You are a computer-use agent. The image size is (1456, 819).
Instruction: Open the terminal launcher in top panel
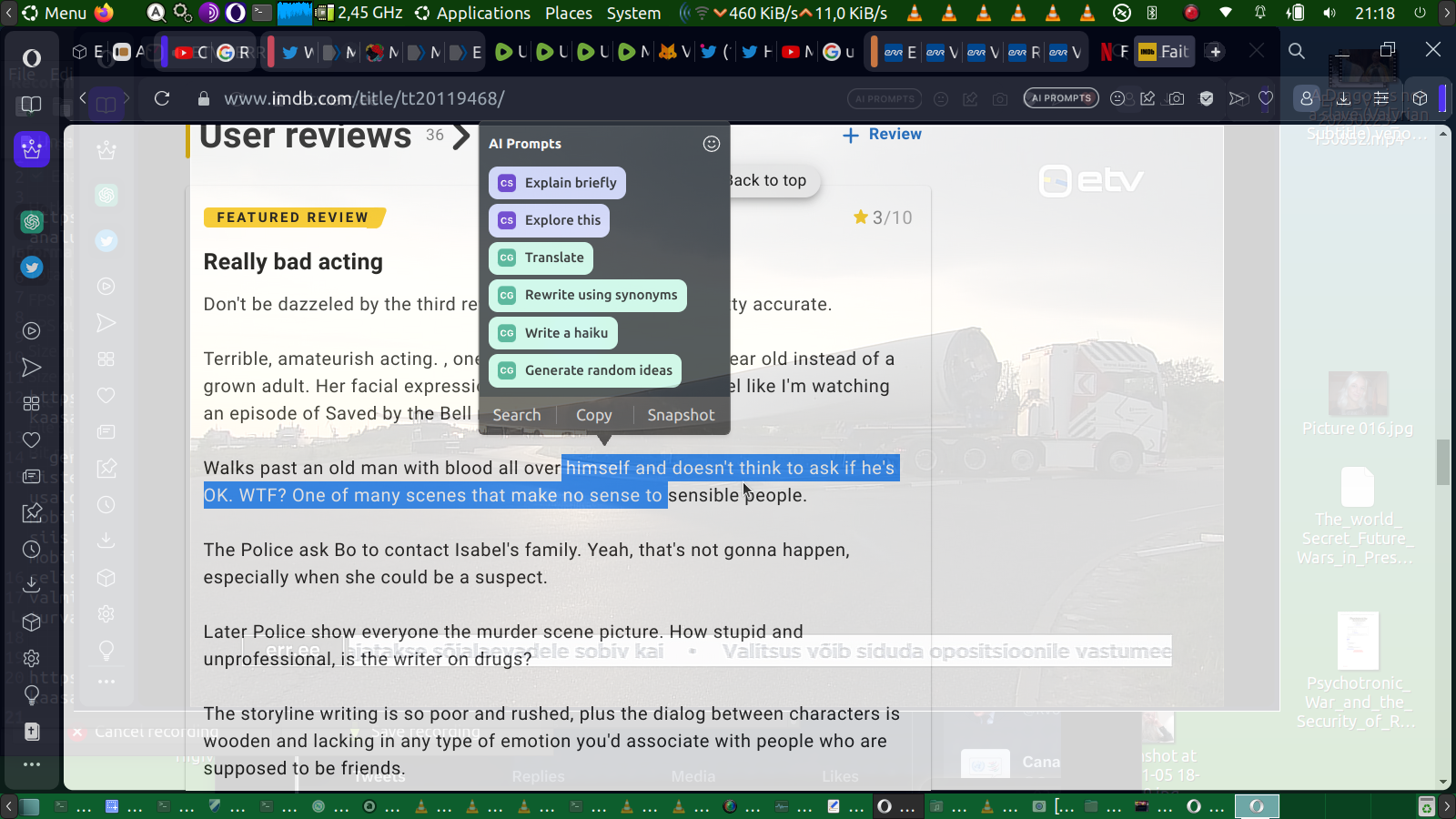(262, 13)
